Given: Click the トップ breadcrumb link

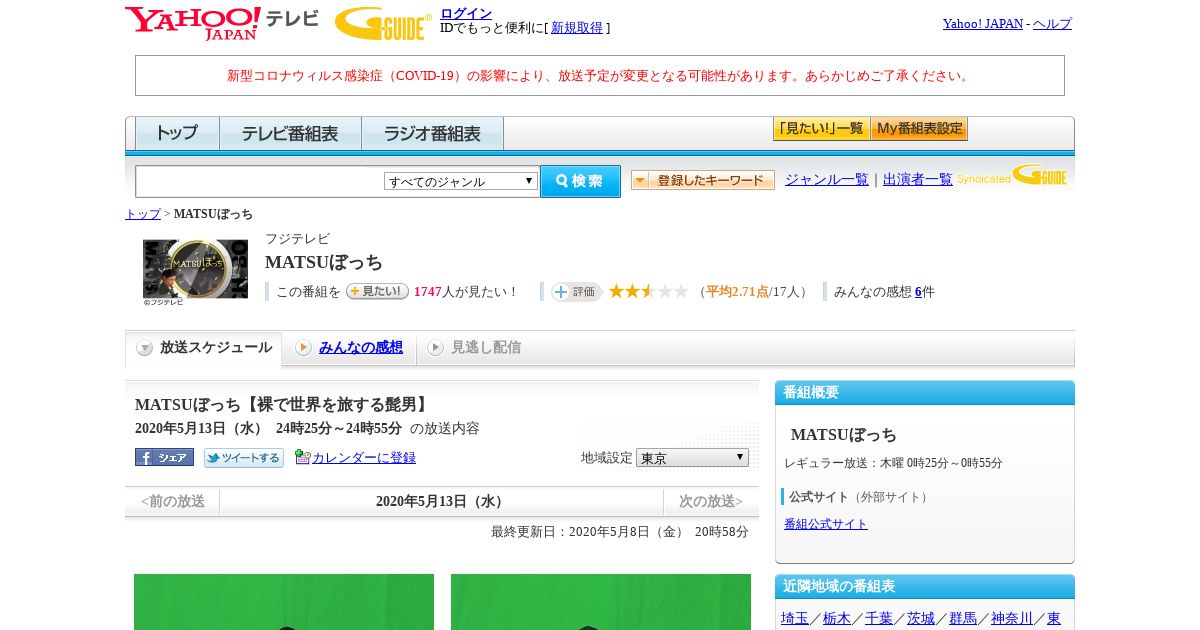Looking at the screenshot, I should pos(143,214).
